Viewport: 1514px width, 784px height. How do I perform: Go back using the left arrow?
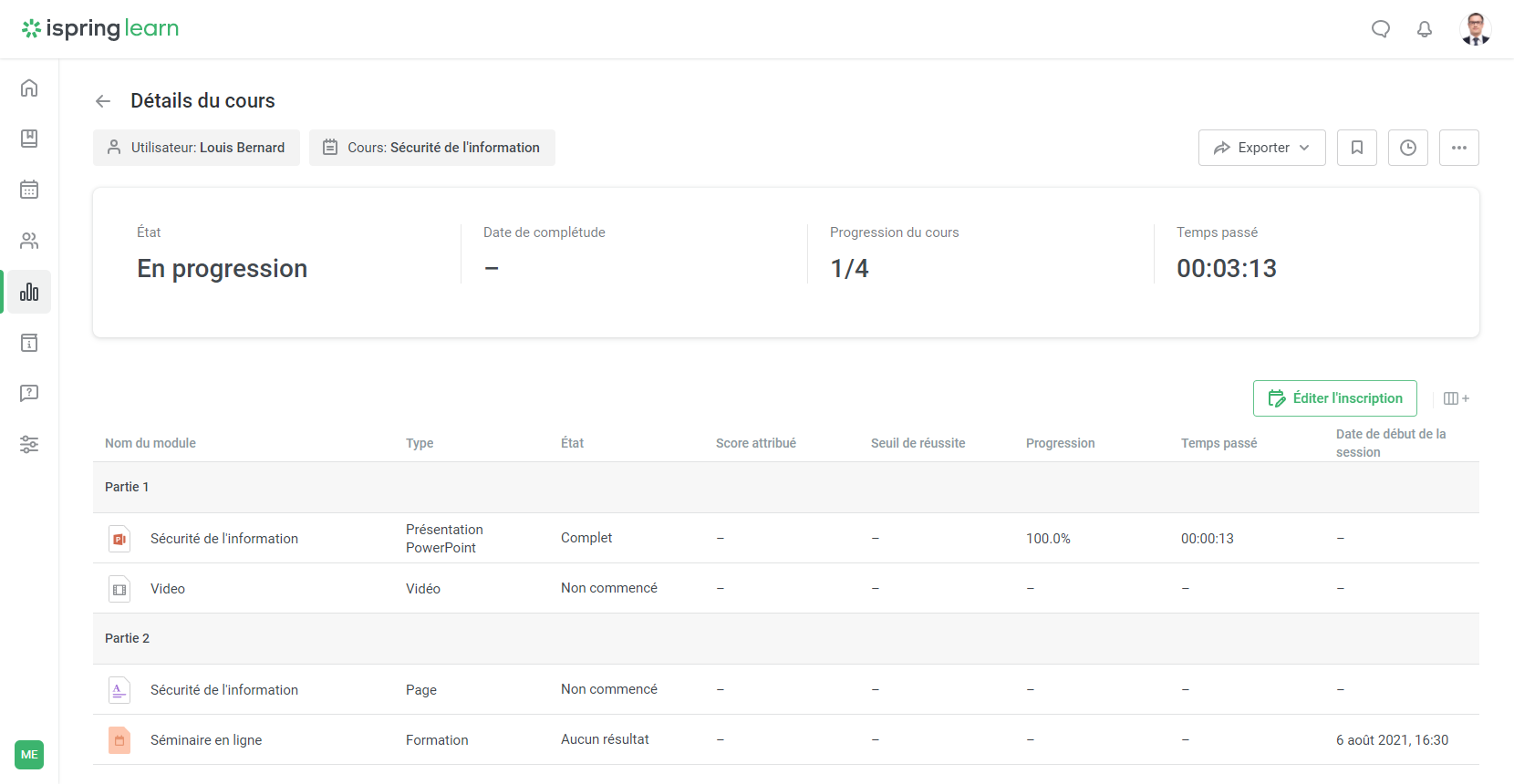103,101
